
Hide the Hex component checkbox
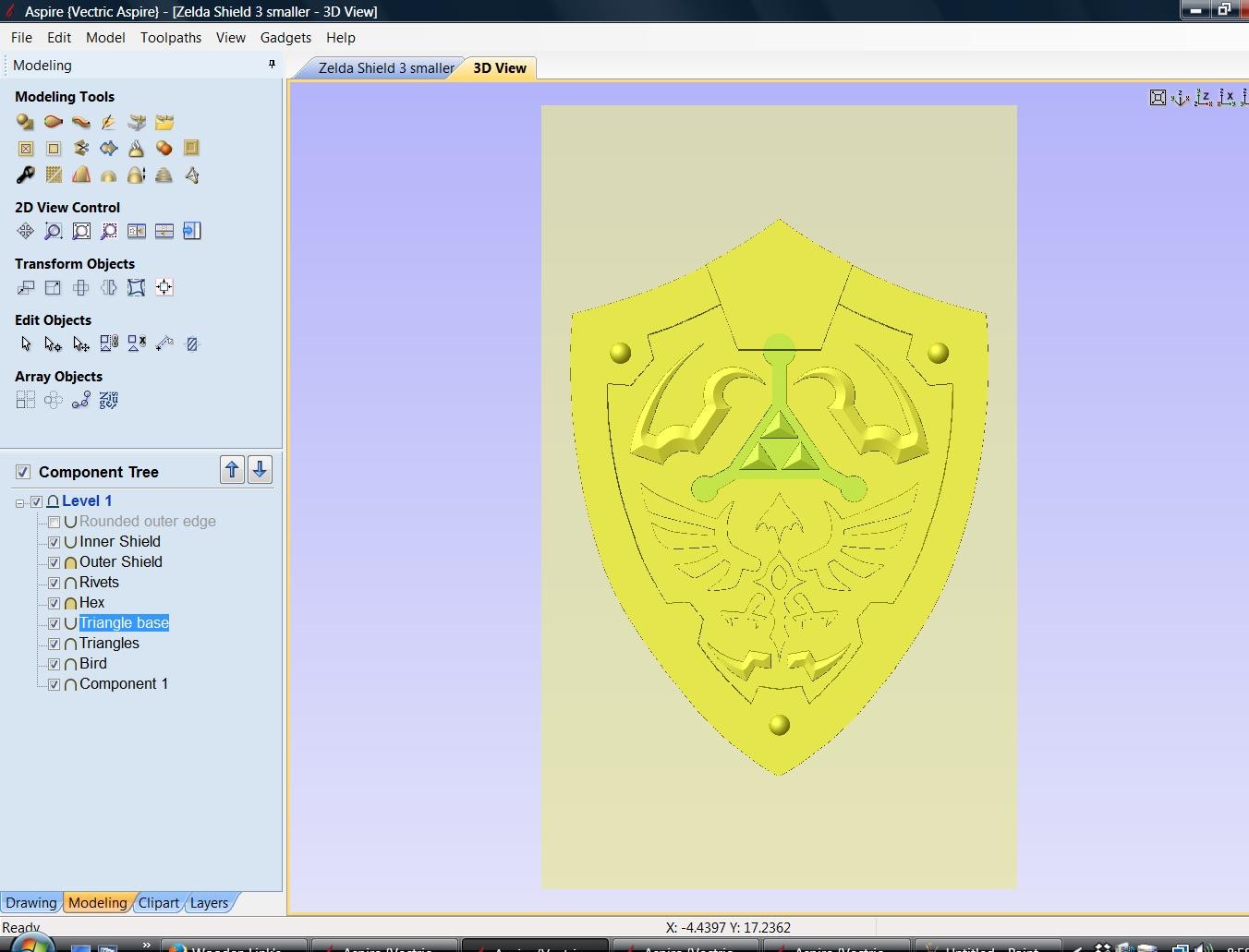pos(54,603)
